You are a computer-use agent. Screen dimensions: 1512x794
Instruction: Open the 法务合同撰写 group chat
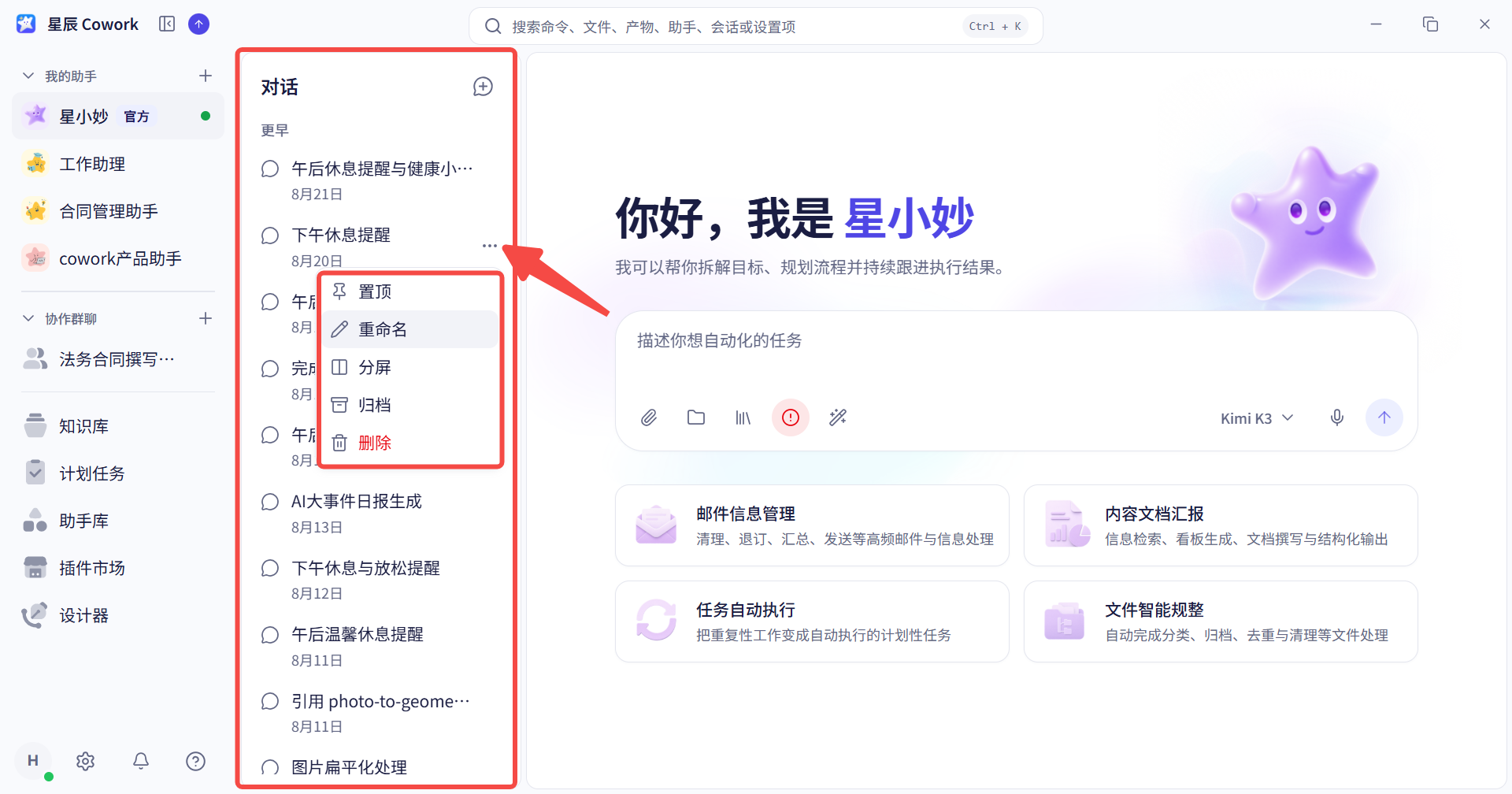[118, 359]
